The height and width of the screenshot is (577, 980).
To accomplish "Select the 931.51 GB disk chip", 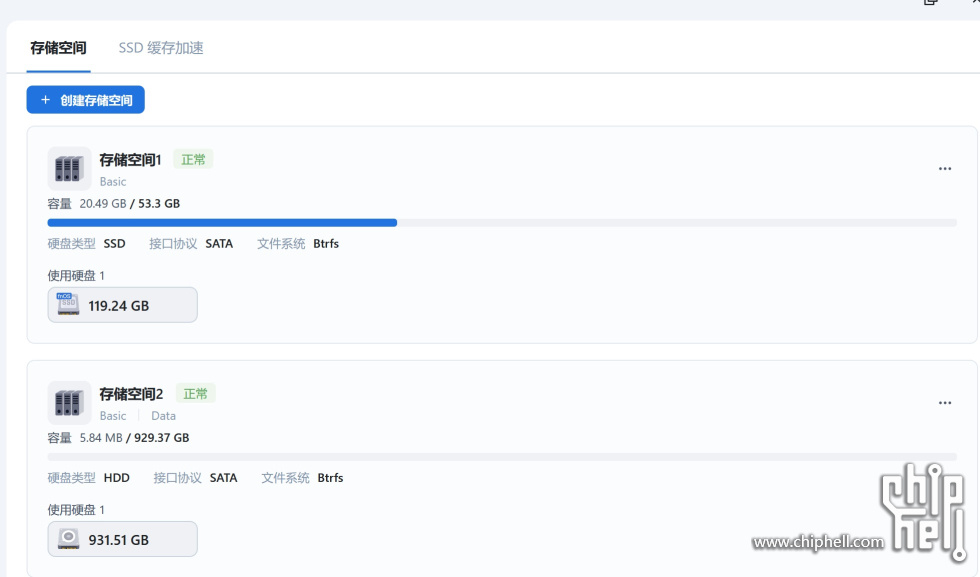I will point(122,539).
